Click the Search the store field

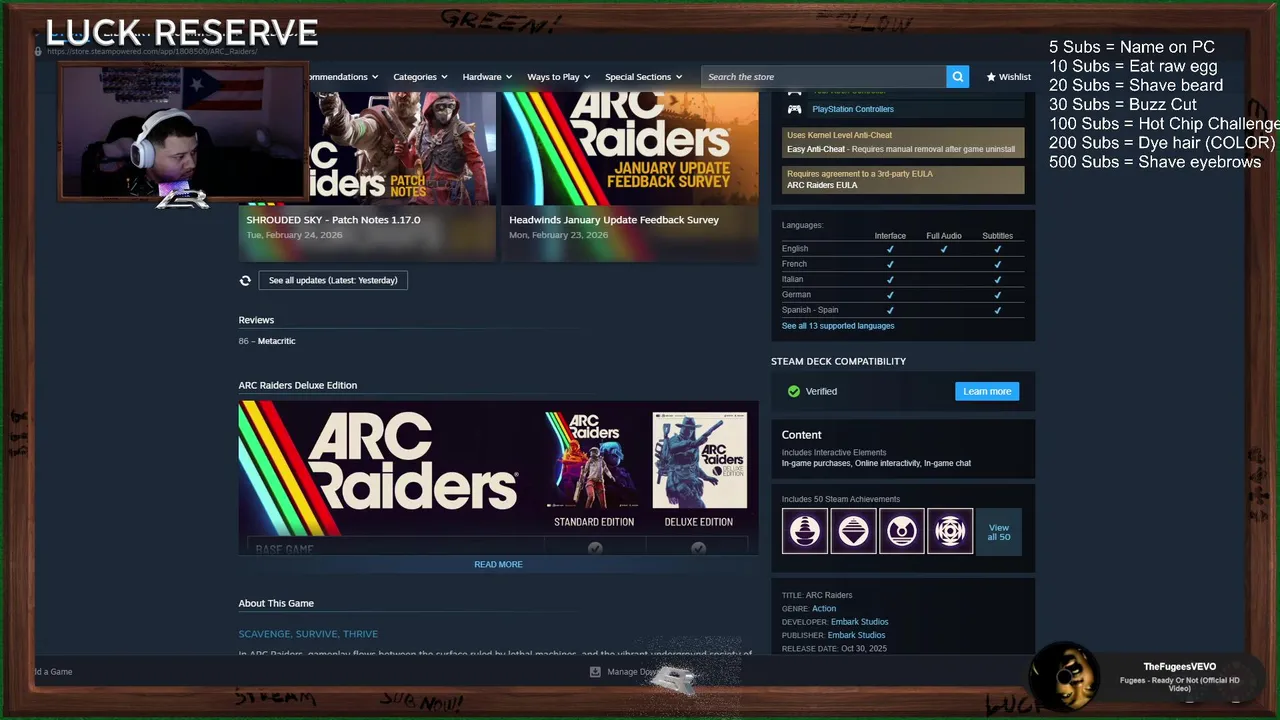(823, 77)
